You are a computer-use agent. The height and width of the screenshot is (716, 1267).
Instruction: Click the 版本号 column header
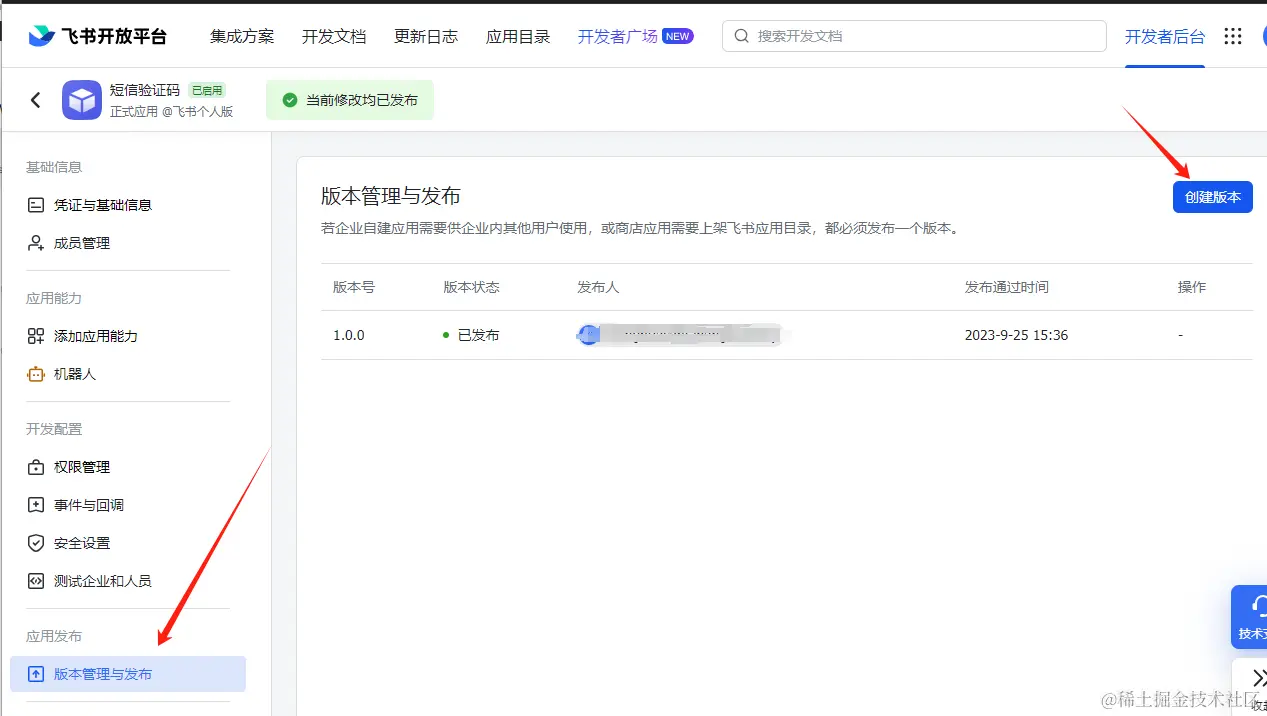pos(354,287)
